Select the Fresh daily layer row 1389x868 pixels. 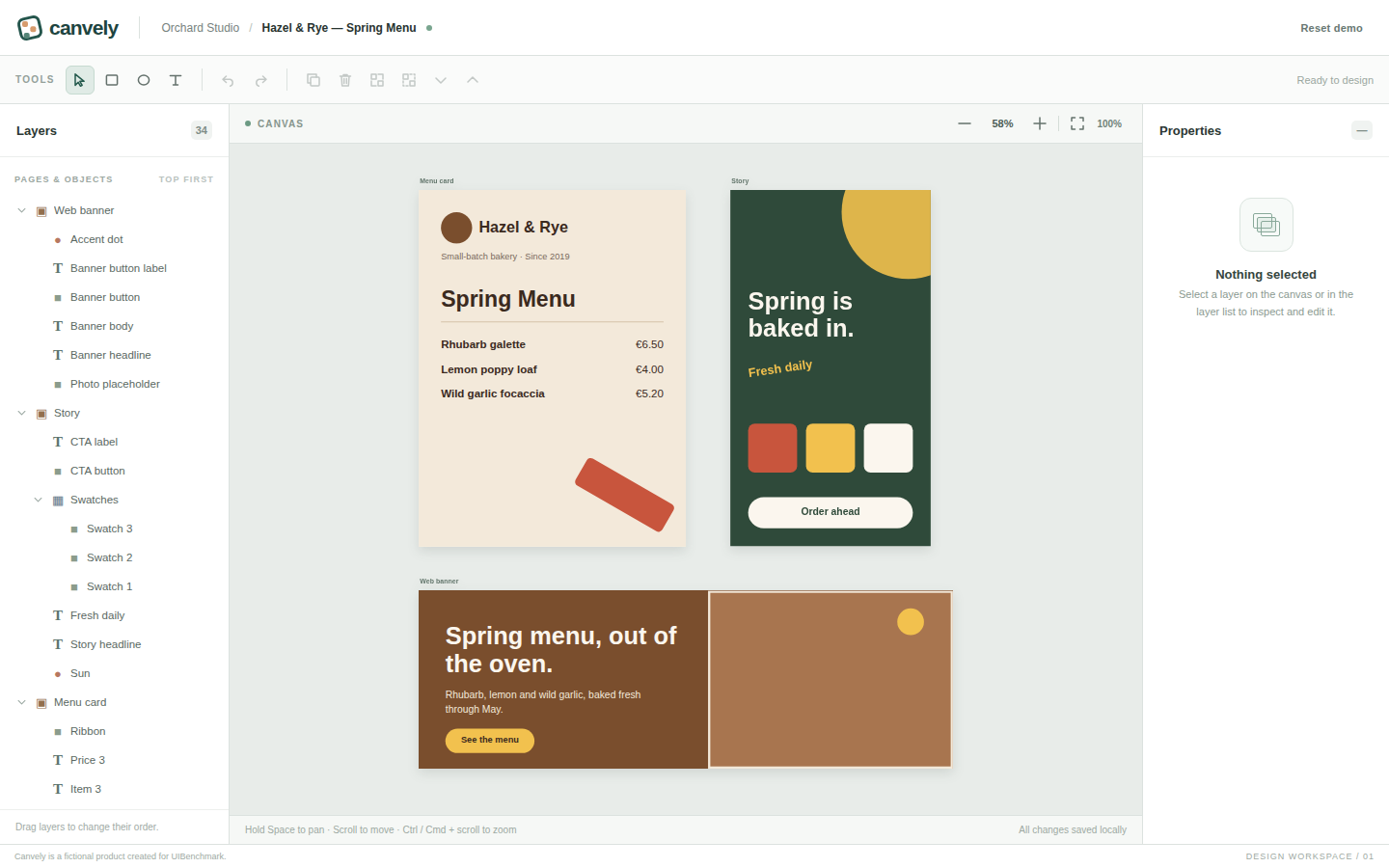[x=115, y=615]
